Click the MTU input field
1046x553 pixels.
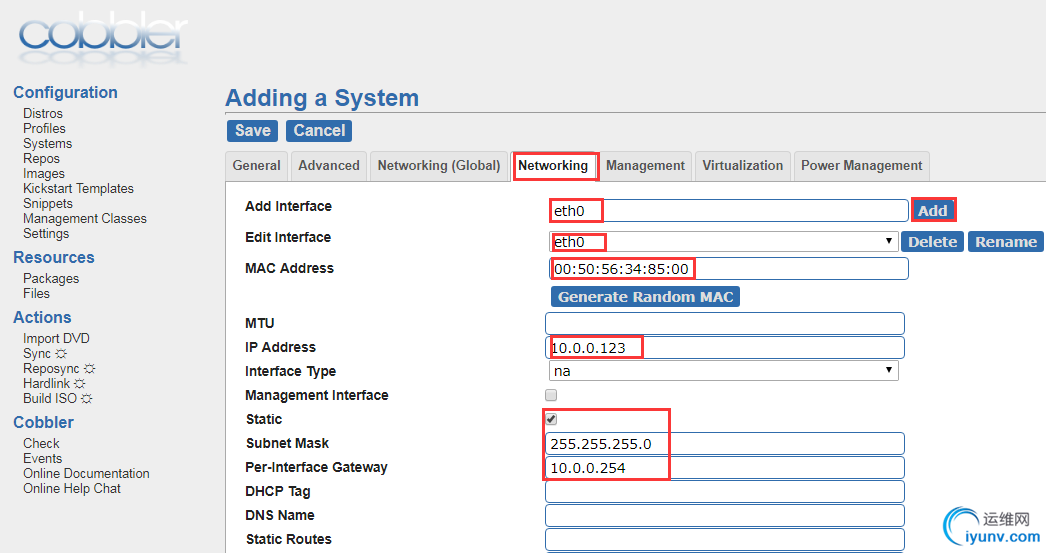pos(724,324)
